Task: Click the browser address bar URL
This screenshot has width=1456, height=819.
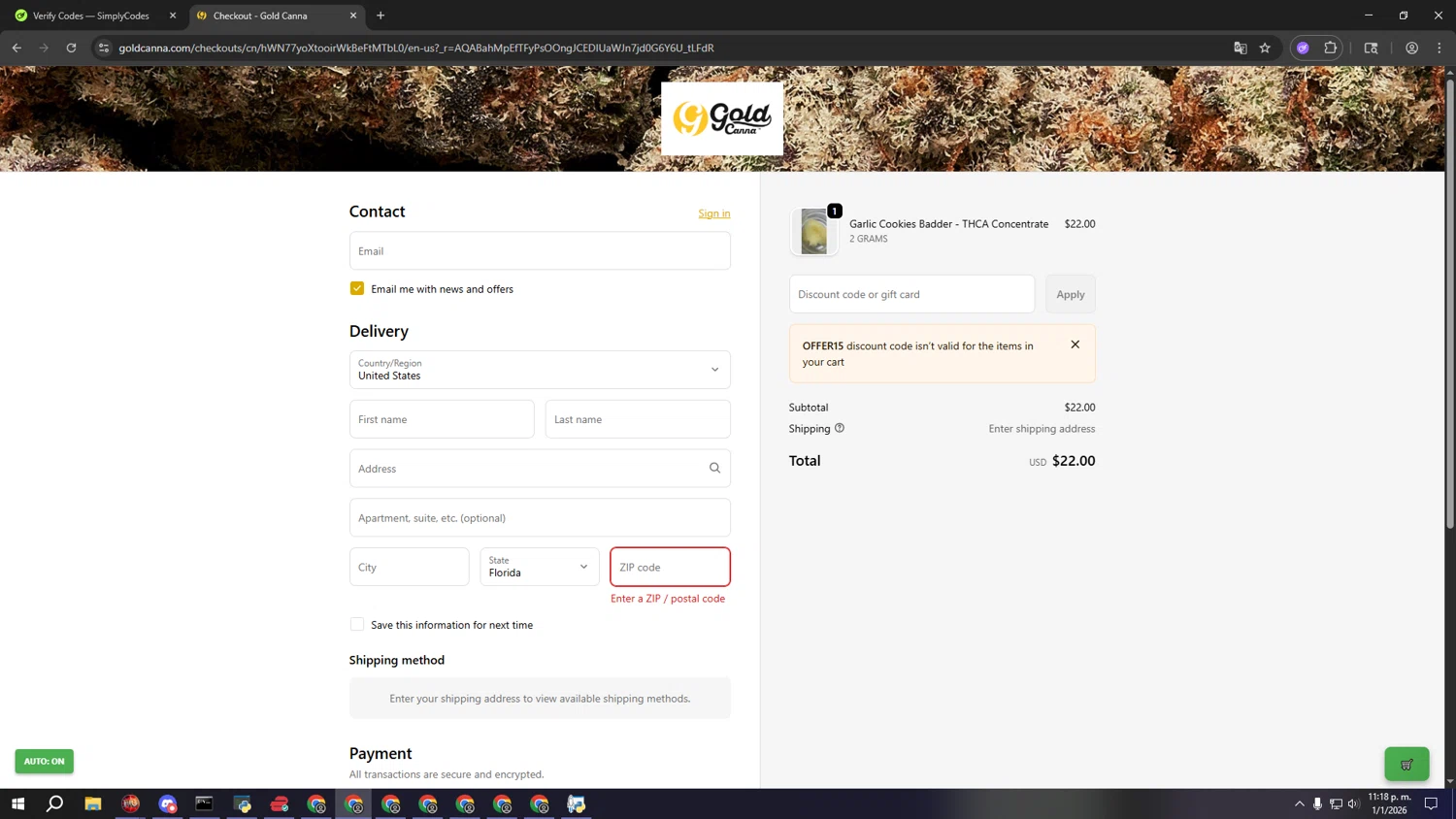Action: [x=415, y=48]
